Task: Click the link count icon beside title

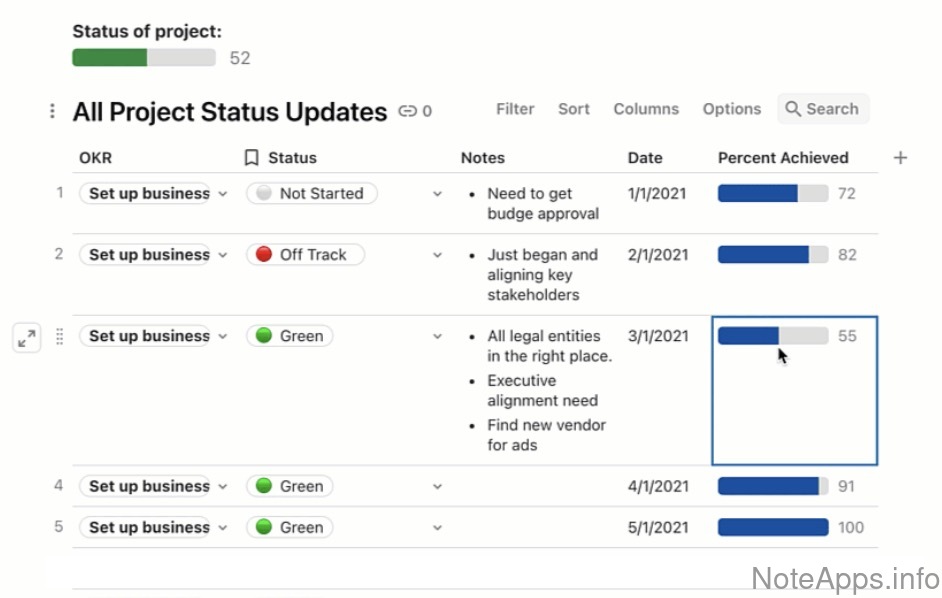Action: [x=408, y=112]
